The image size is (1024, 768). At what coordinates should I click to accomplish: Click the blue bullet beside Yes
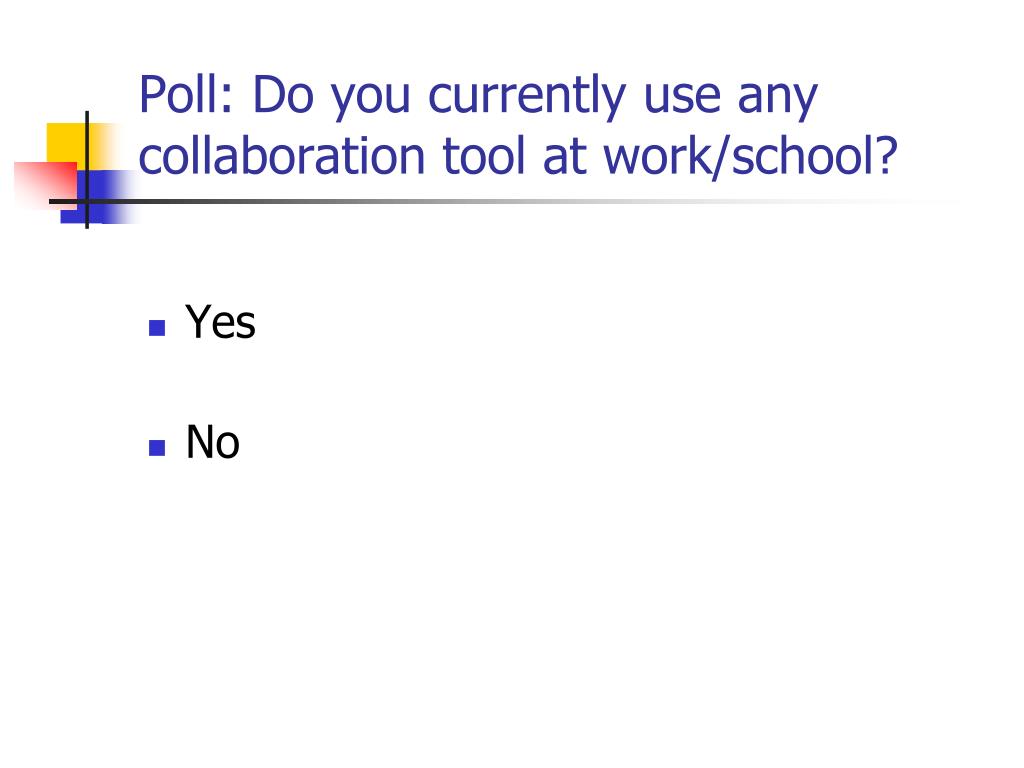tap(157, 328)
